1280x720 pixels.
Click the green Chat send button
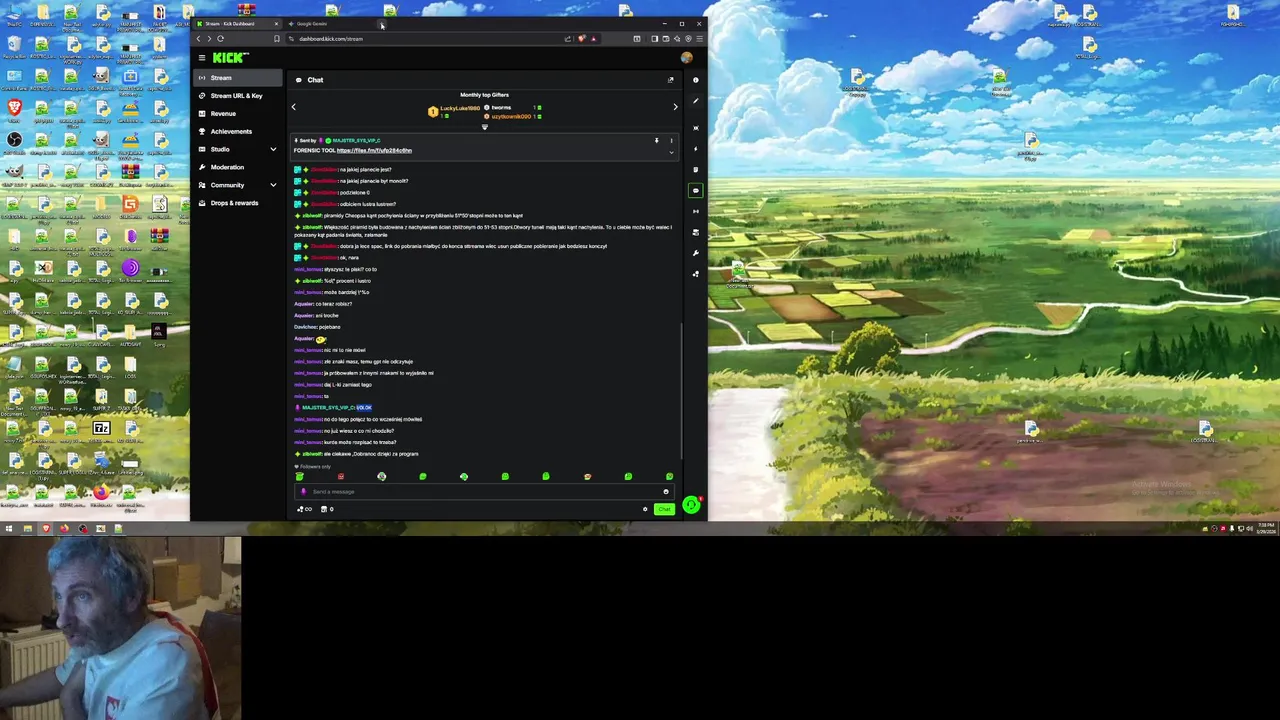[x=664, y=509]
